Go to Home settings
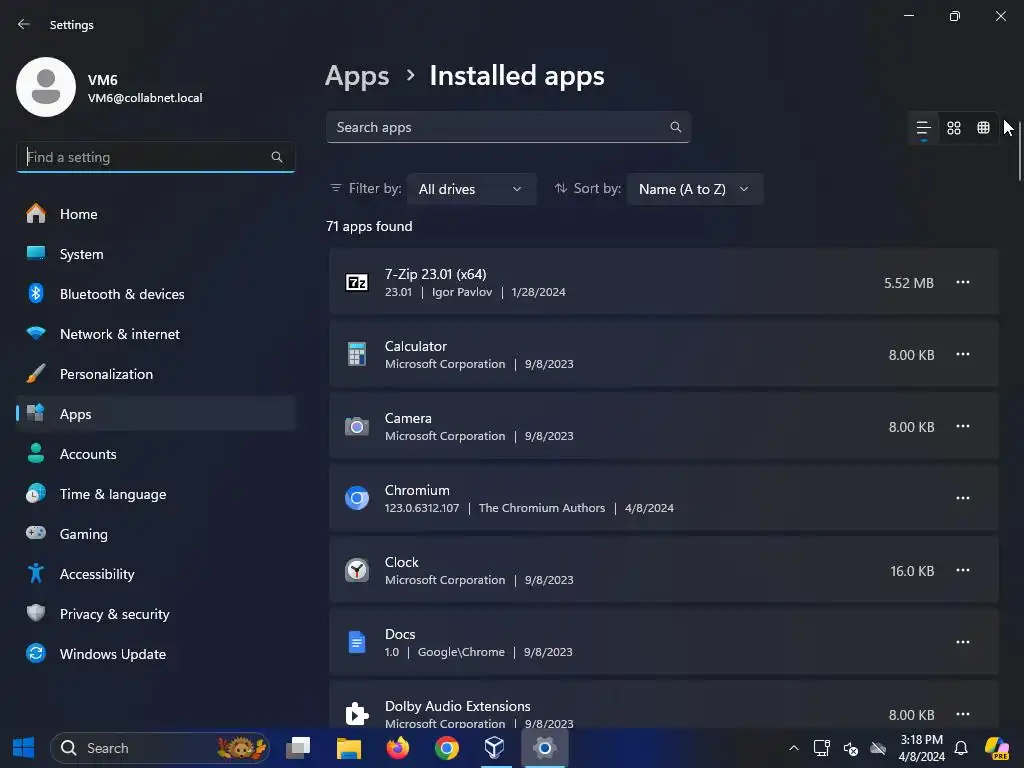The image size is (1024, 768). pos(156,214)
